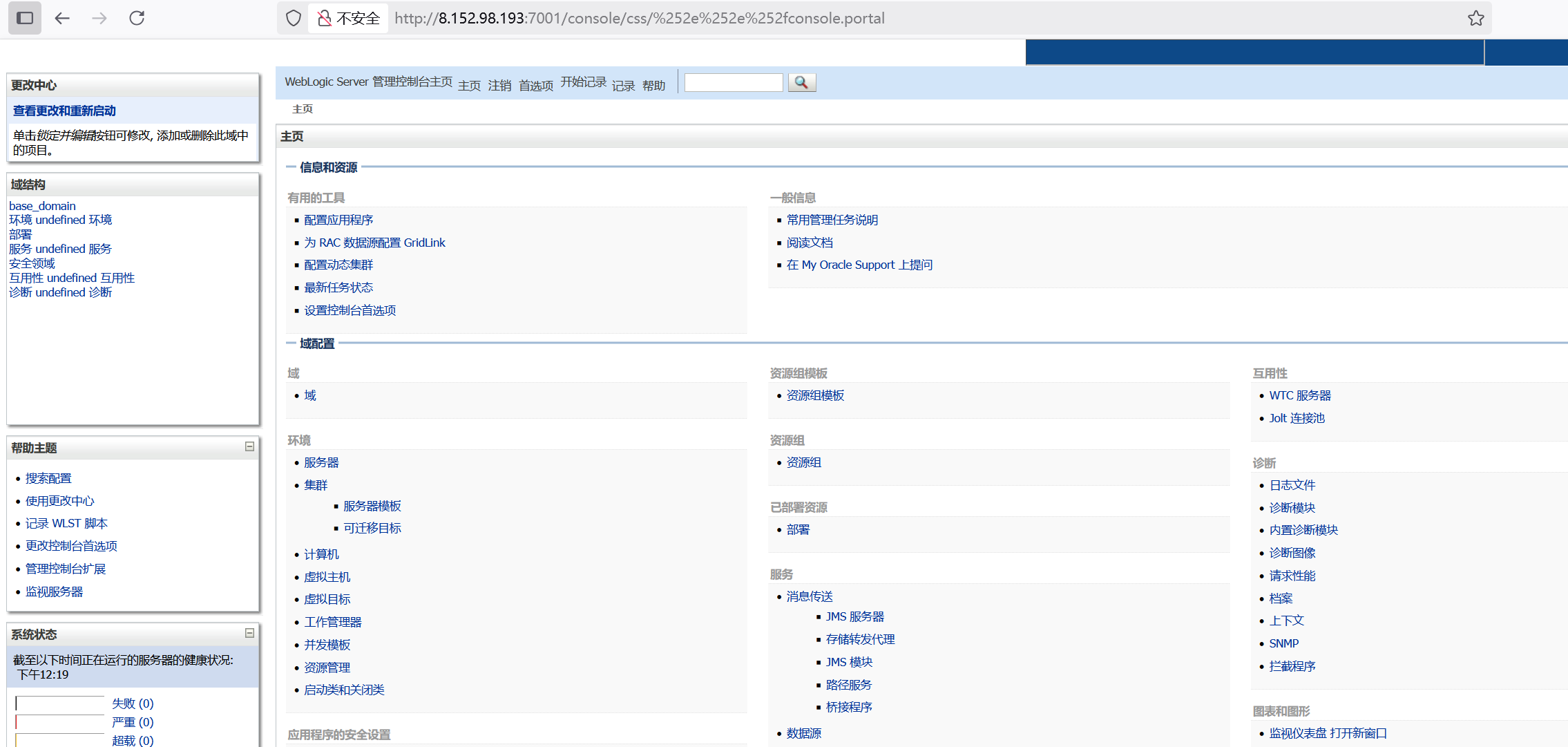
Task: Collapse the 系统状态 panel
Action: [x=249, y=633]
